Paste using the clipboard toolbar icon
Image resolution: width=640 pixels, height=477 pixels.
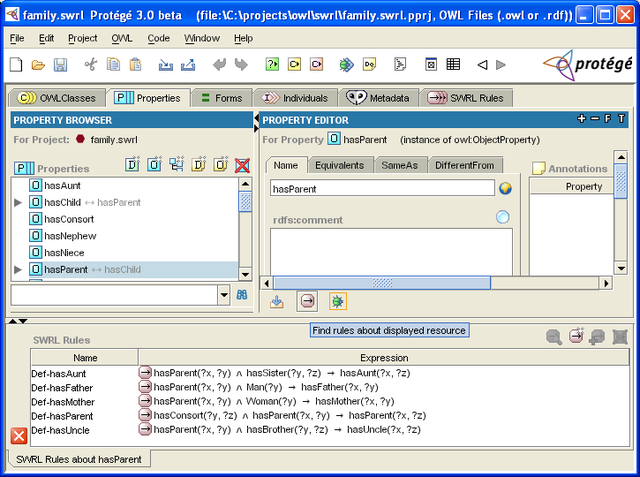tap(135, 64)
